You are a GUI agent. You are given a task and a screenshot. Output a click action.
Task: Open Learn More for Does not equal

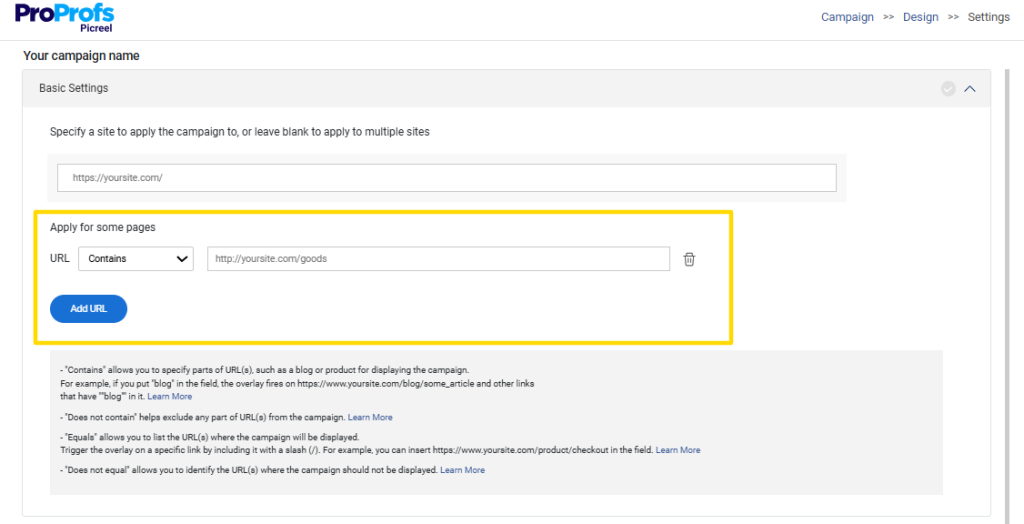tap(462, 470)
